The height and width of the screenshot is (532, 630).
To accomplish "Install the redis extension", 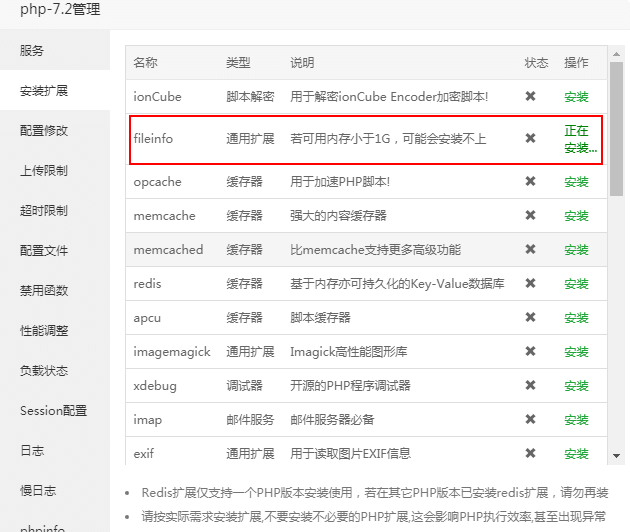I will click(576, 284).
